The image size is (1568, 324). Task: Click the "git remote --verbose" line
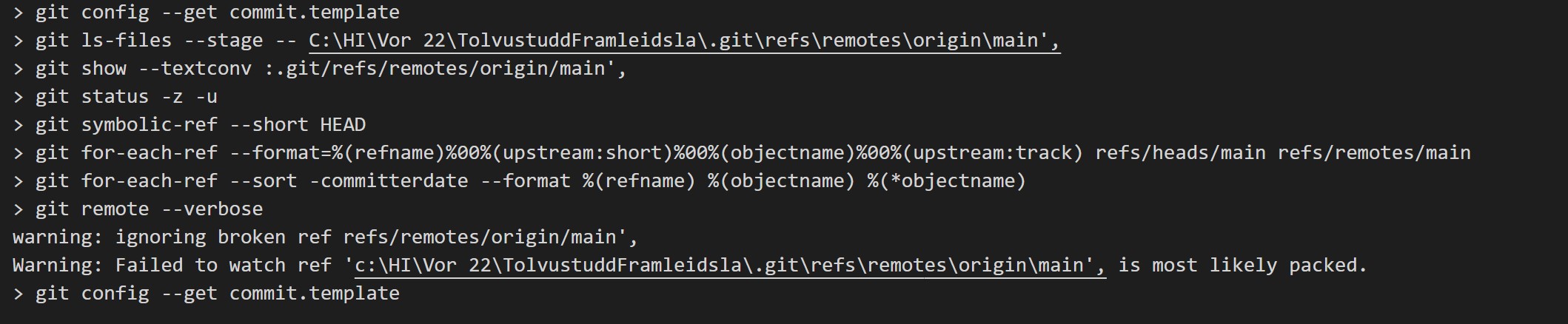click(138, 209)
